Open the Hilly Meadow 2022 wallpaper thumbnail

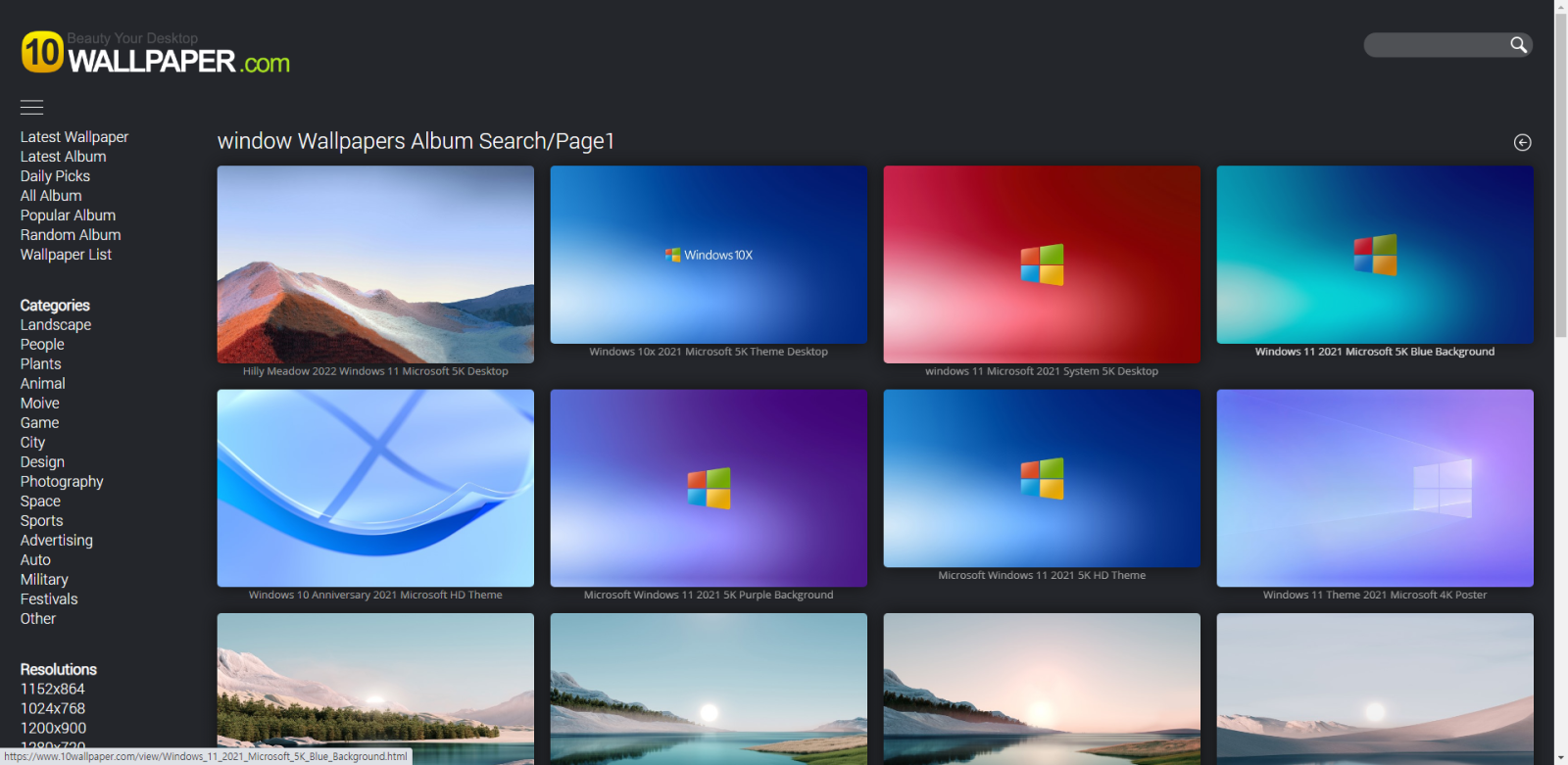click(x=375, y=264)
